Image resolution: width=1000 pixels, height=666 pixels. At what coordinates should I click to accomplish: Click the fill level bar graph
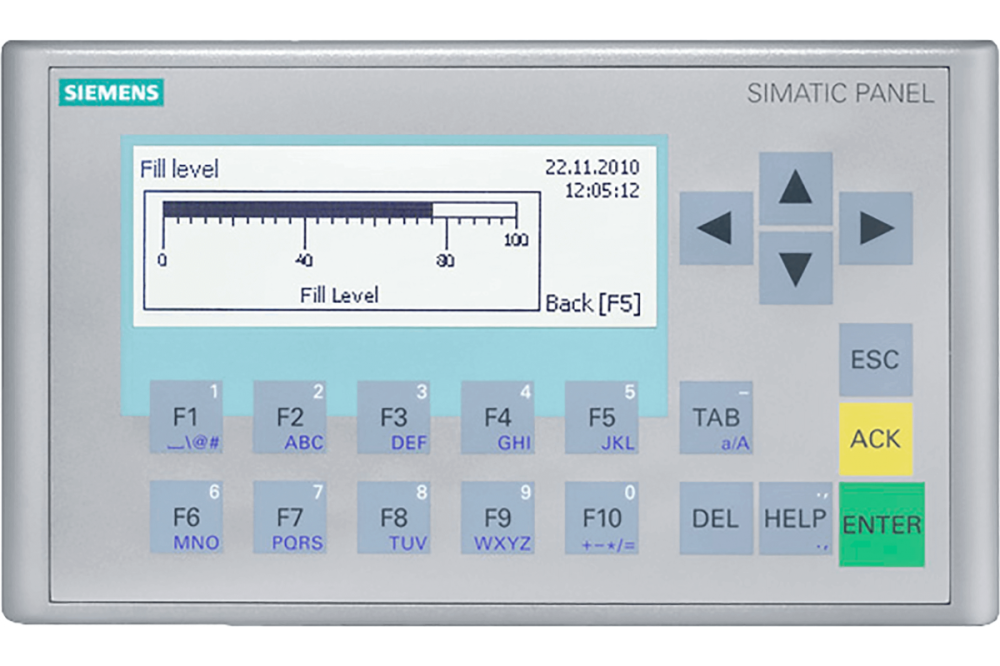point(340,212)
